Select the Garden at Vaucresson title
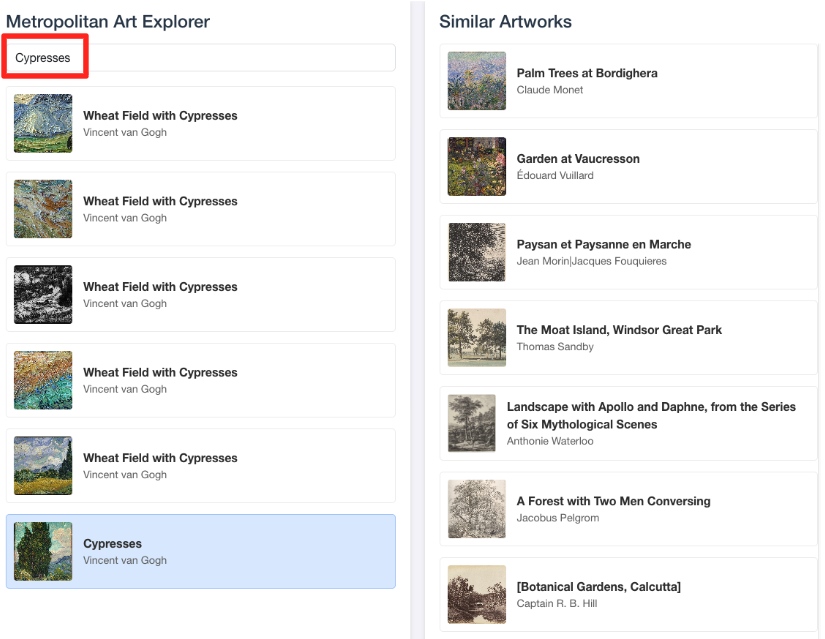The height and width of the screenshot is (639, 825). point(578,159)
